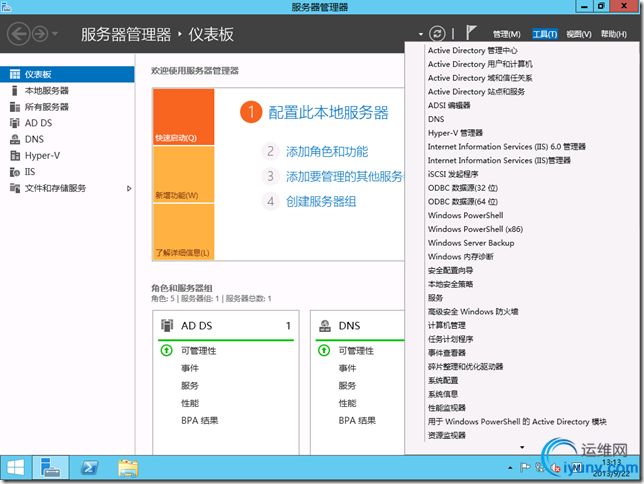This screenshot has height=484, width=644.
Task: Show hidden tray icons arrow
Action: click(510, 468)
